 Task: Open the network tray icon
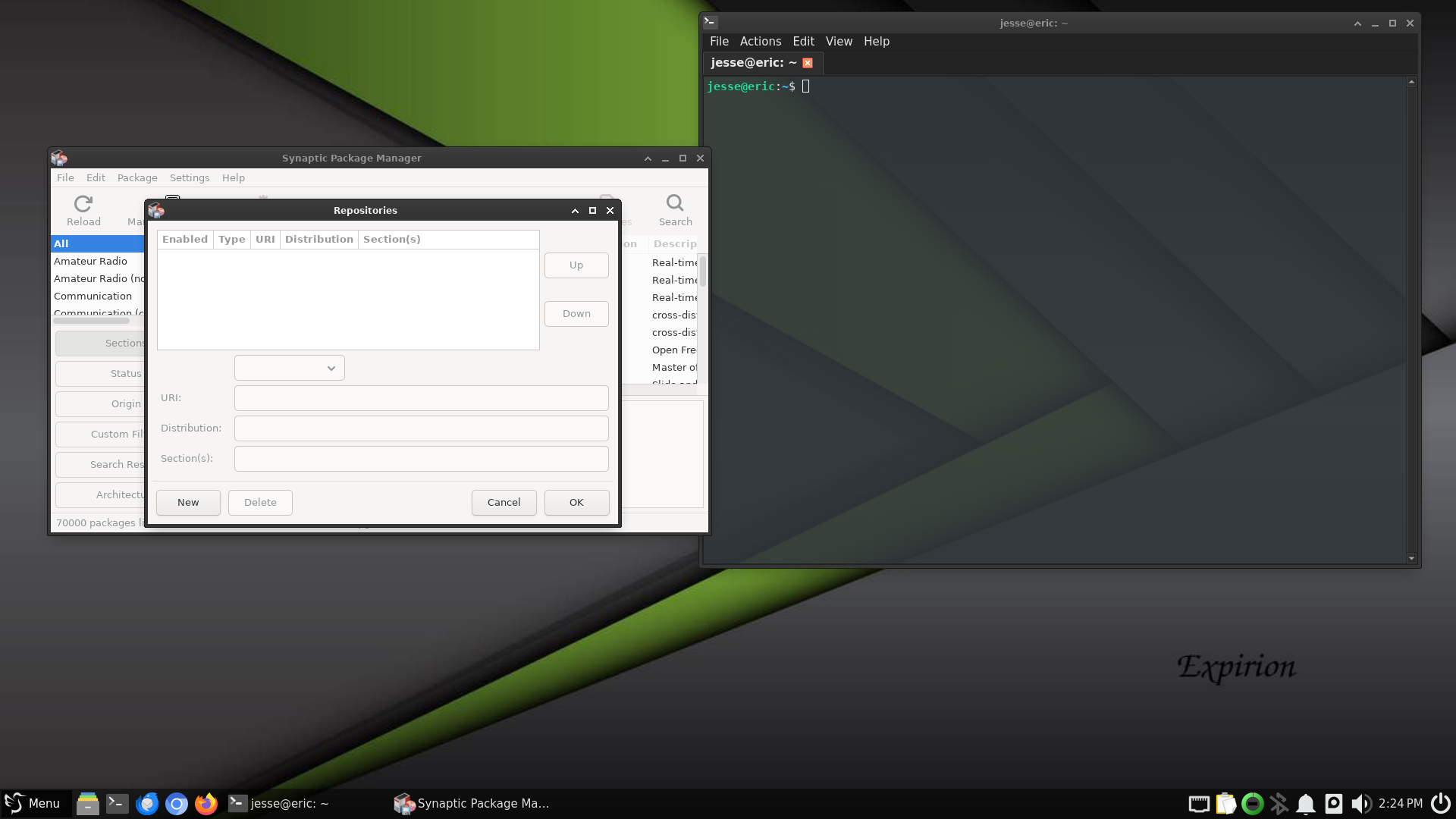[1199, 804]
